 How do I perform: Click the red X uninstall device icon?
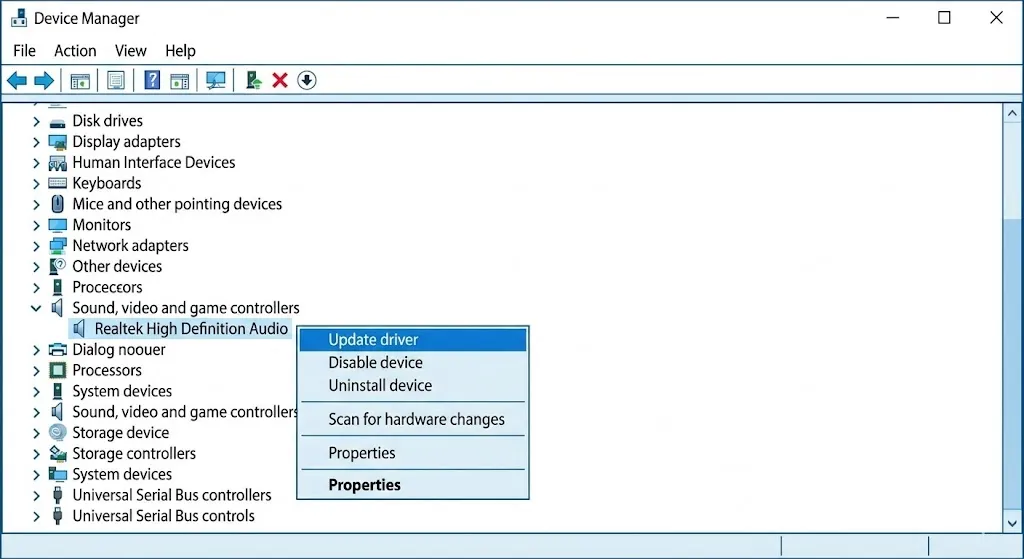(x=280, y=80)
